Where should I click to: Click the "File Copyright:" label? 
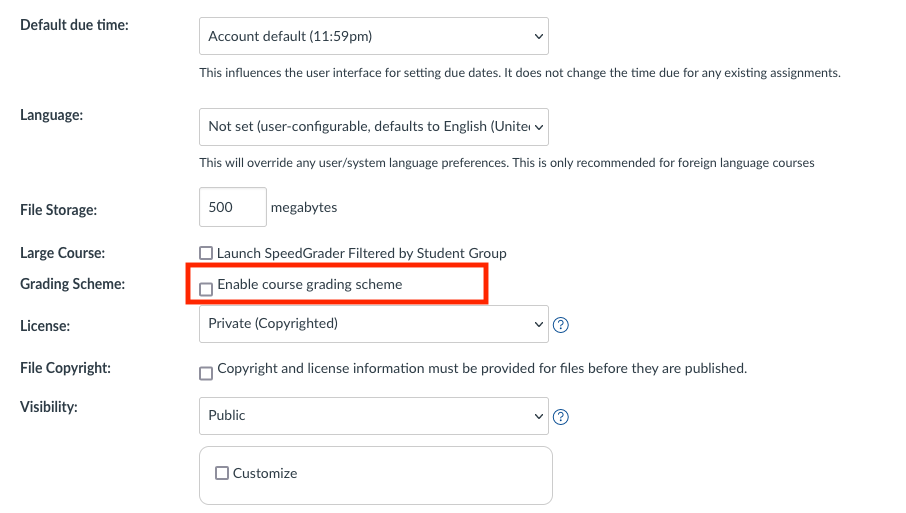65,368
